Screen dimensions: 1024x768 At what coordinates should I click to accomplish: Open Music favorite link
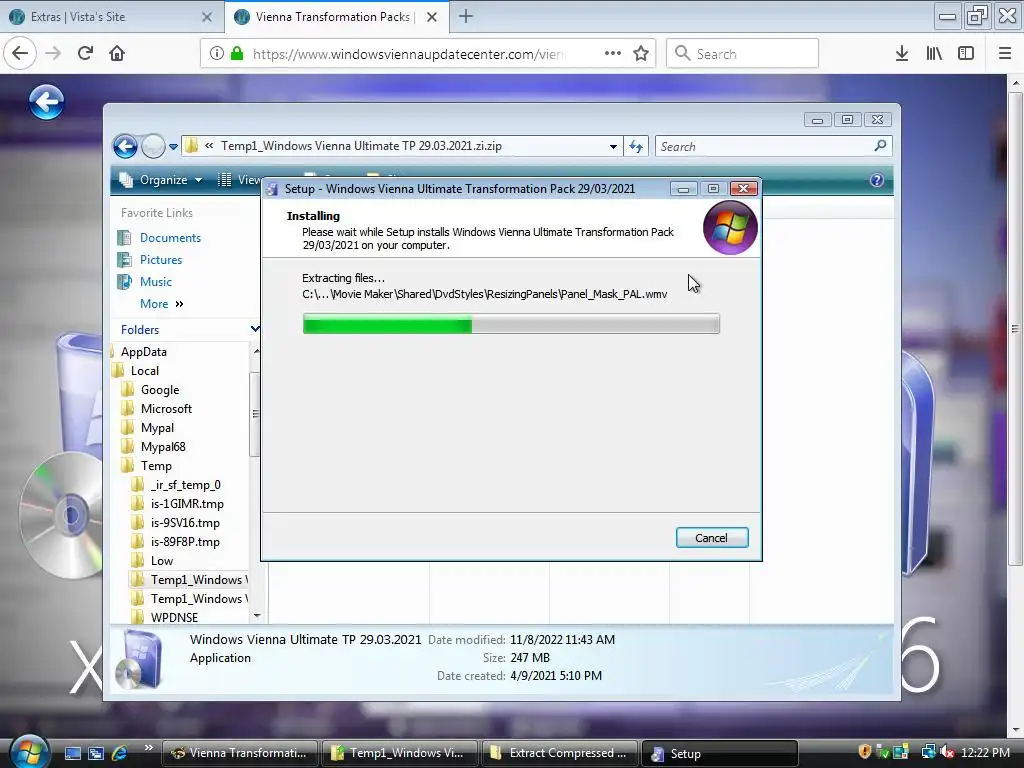pos(155,282)
